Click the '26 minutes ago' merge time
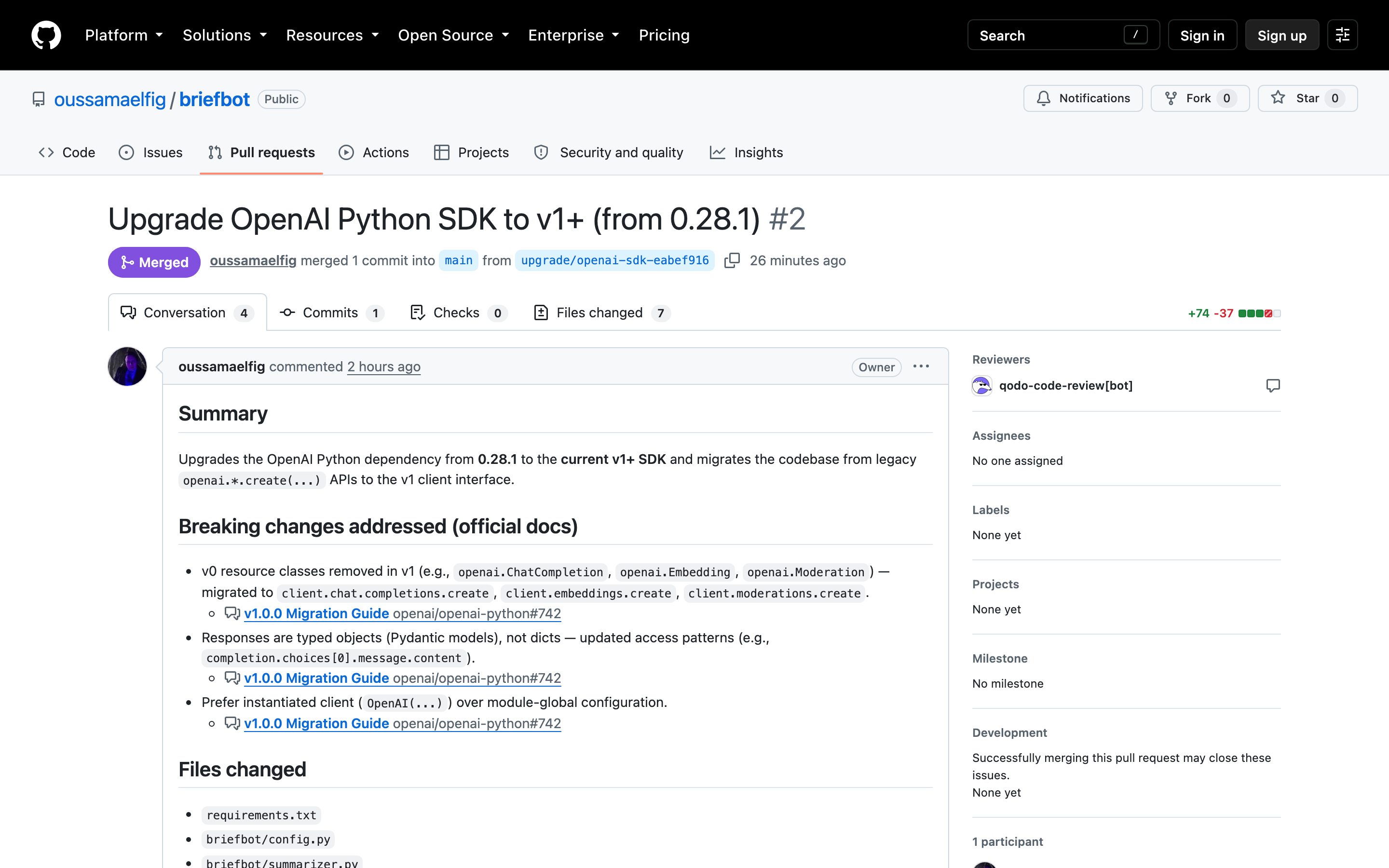Image resolution: width=1389 pixels, height=868 pixels. [797, 260]
